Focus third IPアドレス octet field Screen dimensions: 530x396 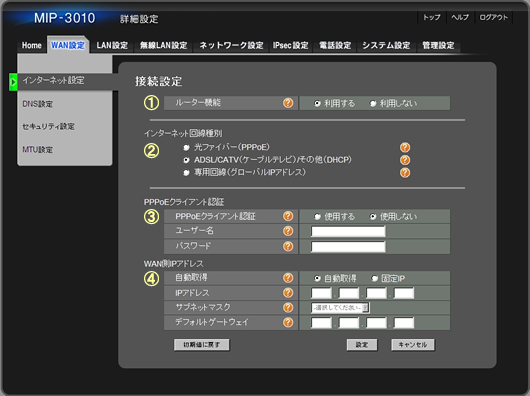coord(376,293)
